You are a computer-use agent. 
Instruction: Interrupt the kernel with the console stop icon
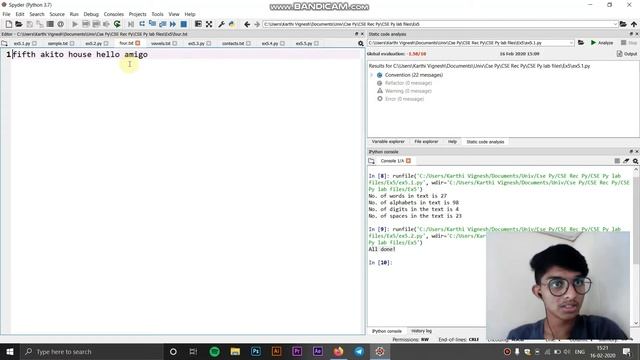[617, 161]
